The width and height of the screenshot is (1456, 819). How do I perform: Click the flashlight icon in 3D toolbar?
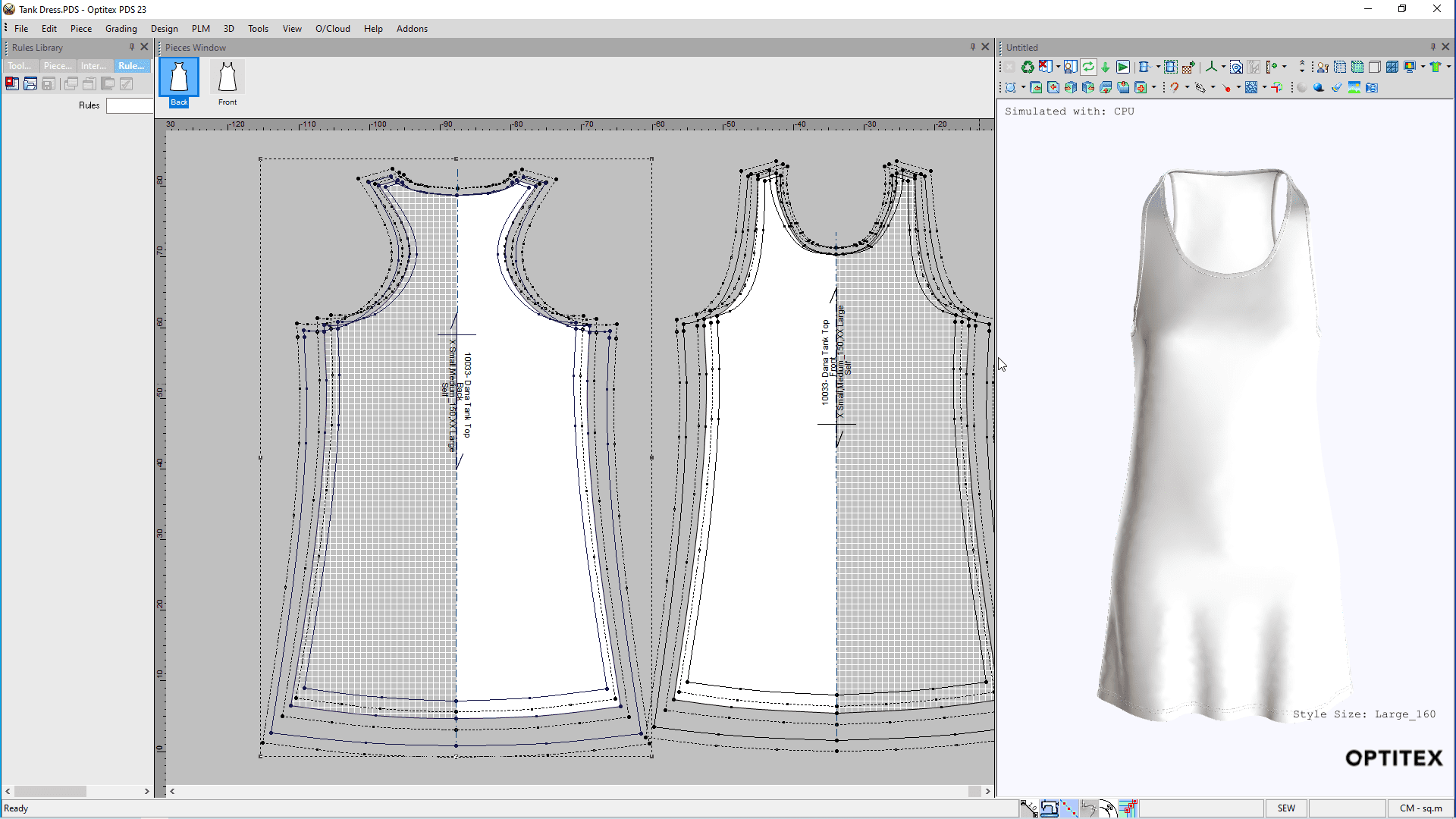tap(1336, 87)
